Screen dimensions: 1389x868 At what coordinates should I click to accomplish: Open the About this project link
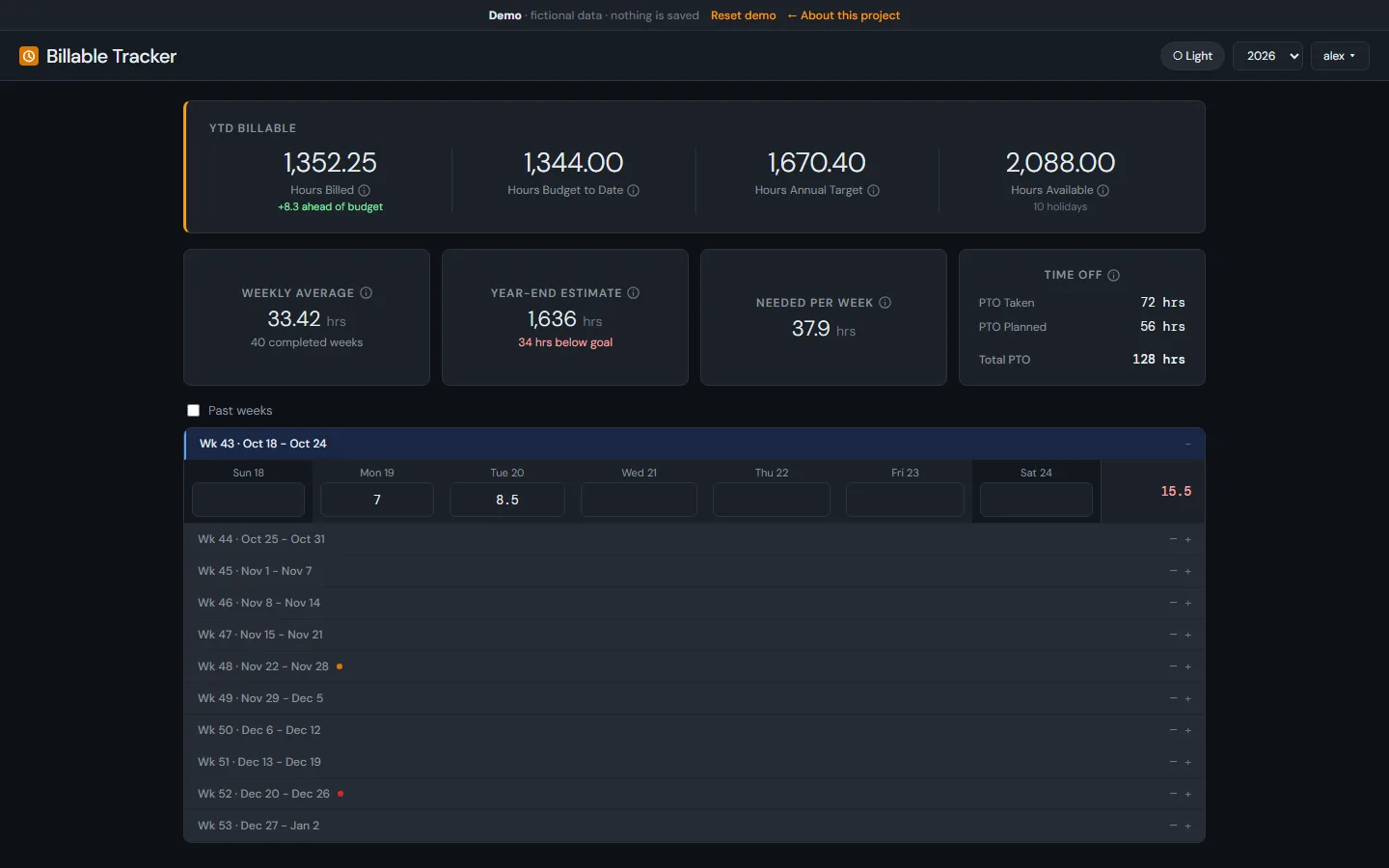844,15
